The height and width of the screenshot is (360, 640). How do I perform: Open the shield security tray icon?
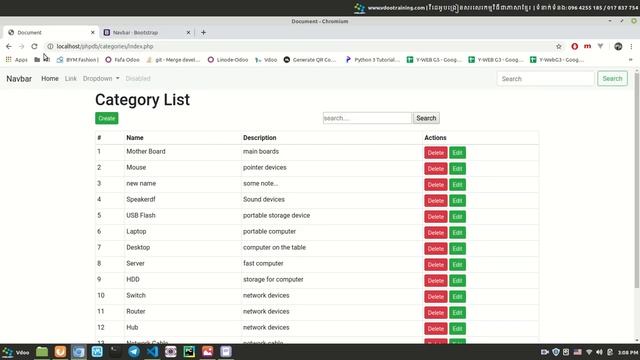click(556, 352)
